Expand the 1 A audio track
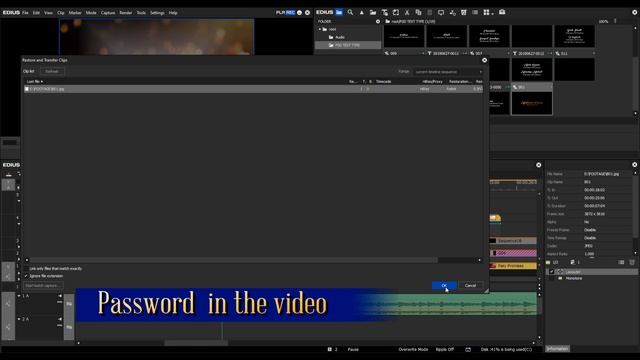Image resolution: width=640 pixels, height=360 pixels. click(19, 296)
